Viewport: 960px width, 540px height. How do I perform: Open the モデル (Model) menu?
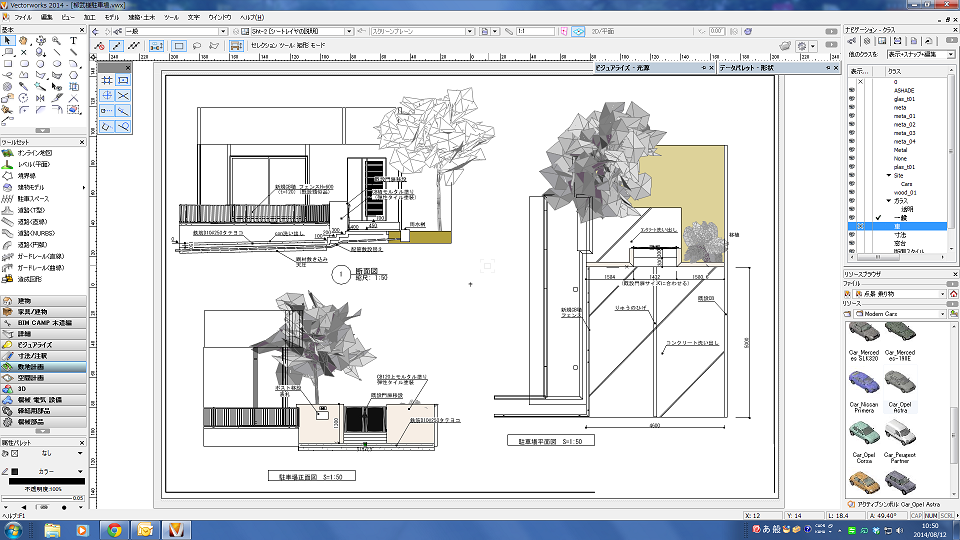111,18
